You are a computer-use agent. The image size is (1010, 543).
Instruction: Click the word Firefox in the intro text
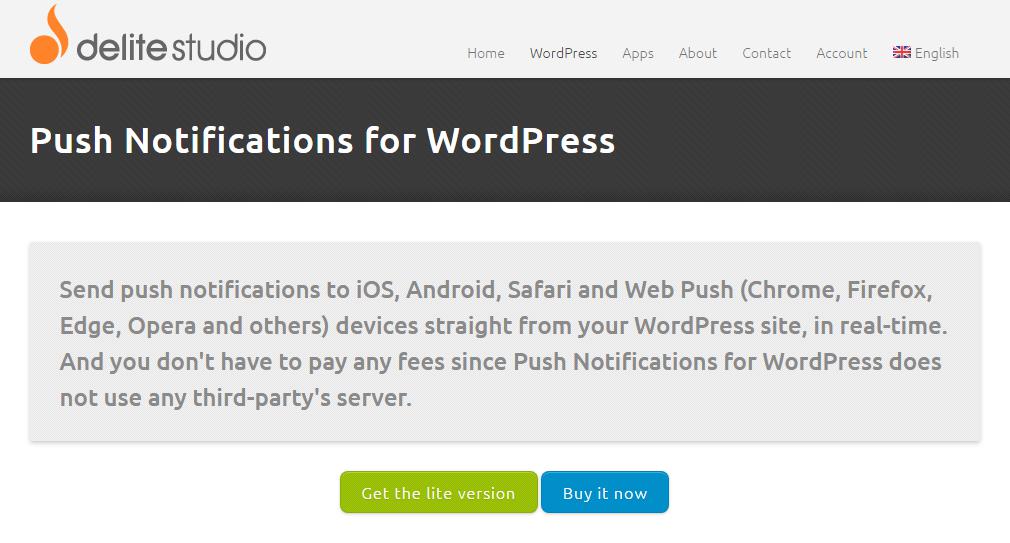coord(889,291)
